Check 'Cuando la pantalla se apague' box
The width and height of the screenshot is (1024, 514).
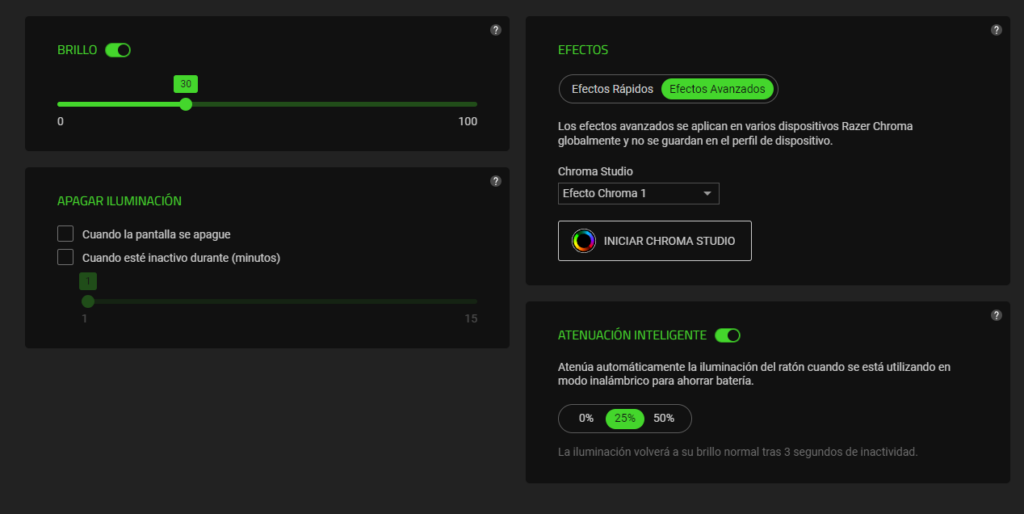click(66, 234)
